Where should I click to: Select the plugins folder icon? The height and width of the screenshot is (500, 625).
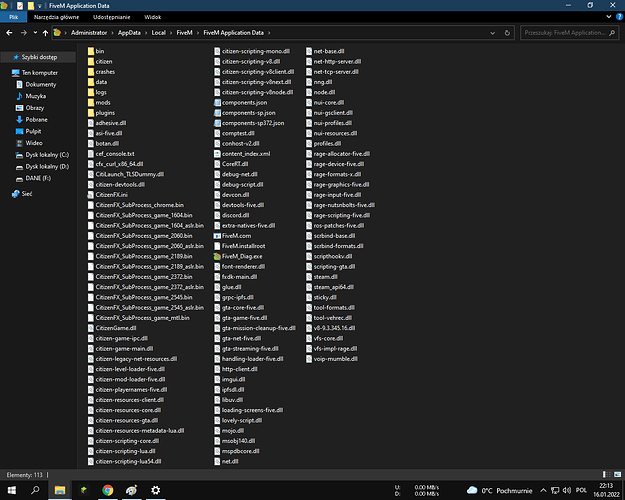point(91,113)
